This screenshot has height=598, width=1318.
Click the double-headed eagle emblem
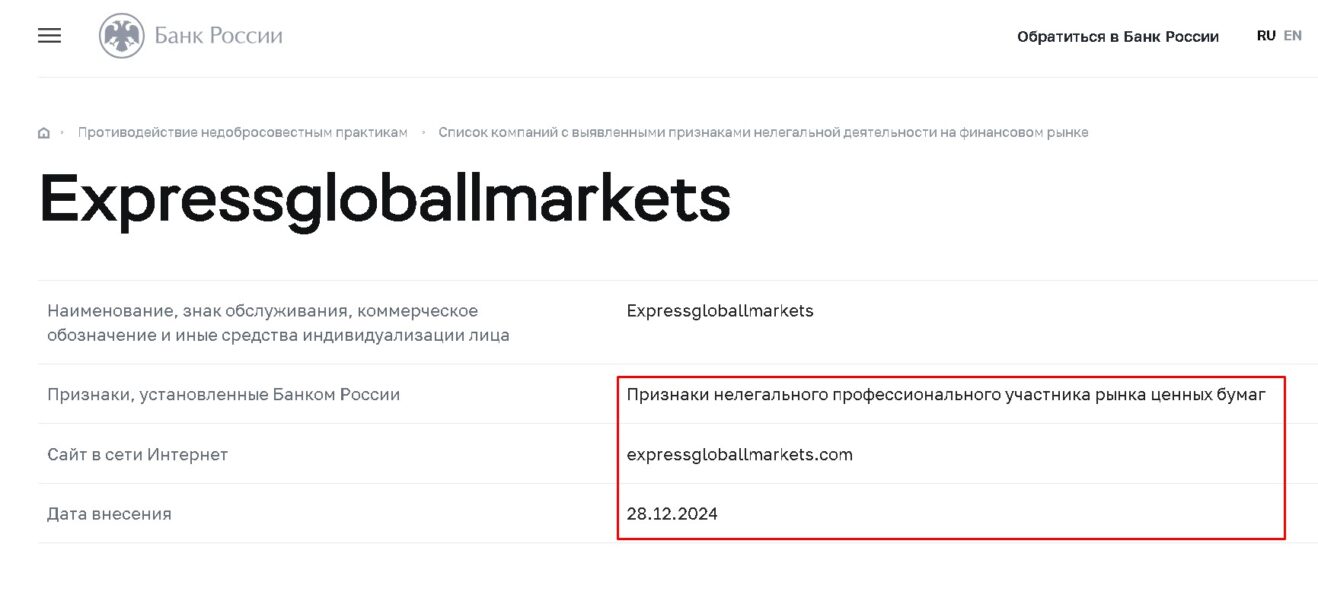(122, 33)
